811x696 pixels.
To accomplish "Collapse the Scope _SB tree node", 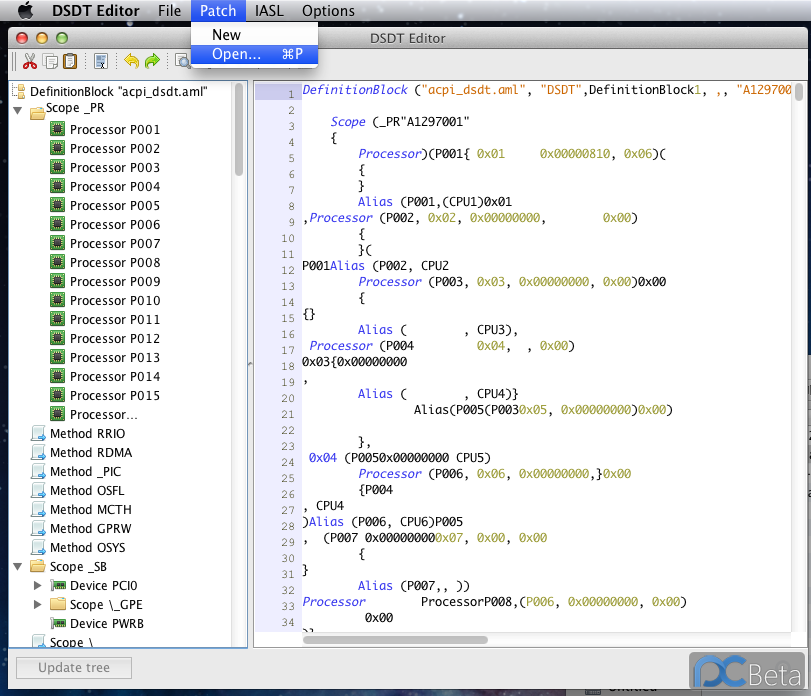I will click(19, 567).
